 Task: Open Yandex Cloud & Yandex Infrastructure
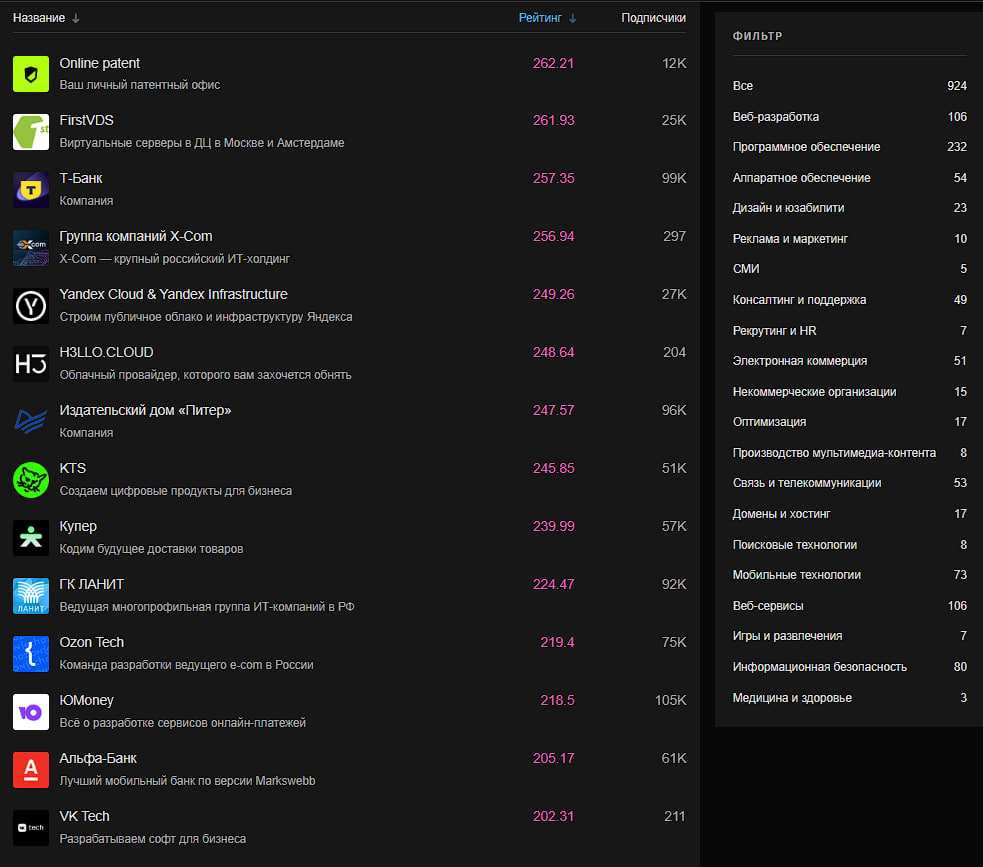tap(174, 295)
